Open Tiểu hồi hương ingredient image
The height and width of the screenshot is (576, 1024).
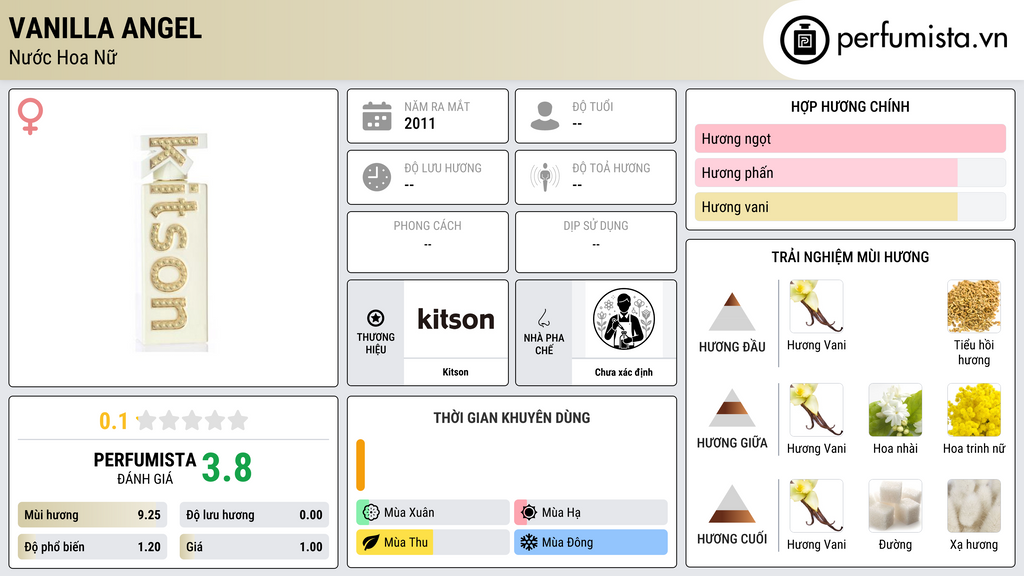pos(974,306)
